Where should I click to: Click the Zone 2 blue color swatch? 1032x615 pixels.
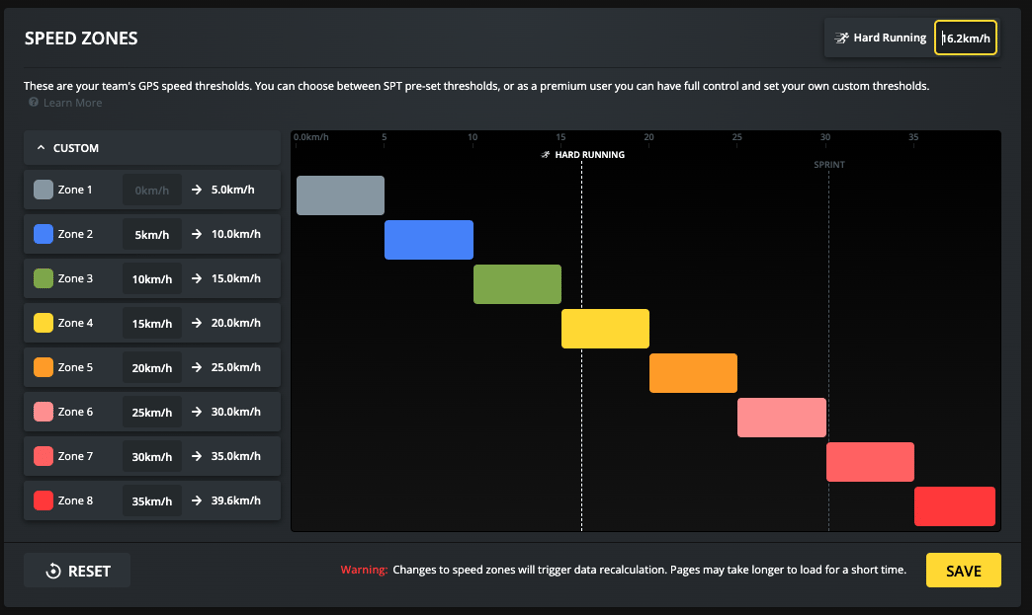(x=43, y=234)
